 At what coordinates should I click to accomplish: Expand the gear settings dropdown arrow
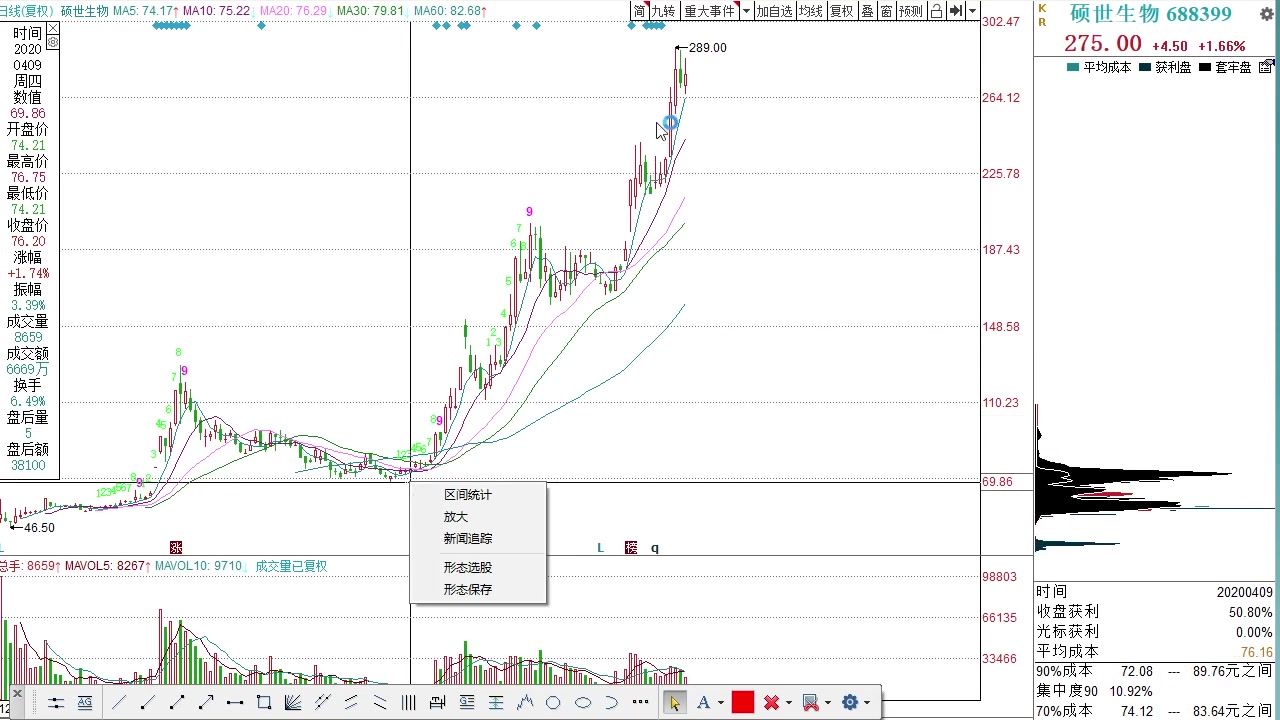pyautogui.click(x=867, y=703)
